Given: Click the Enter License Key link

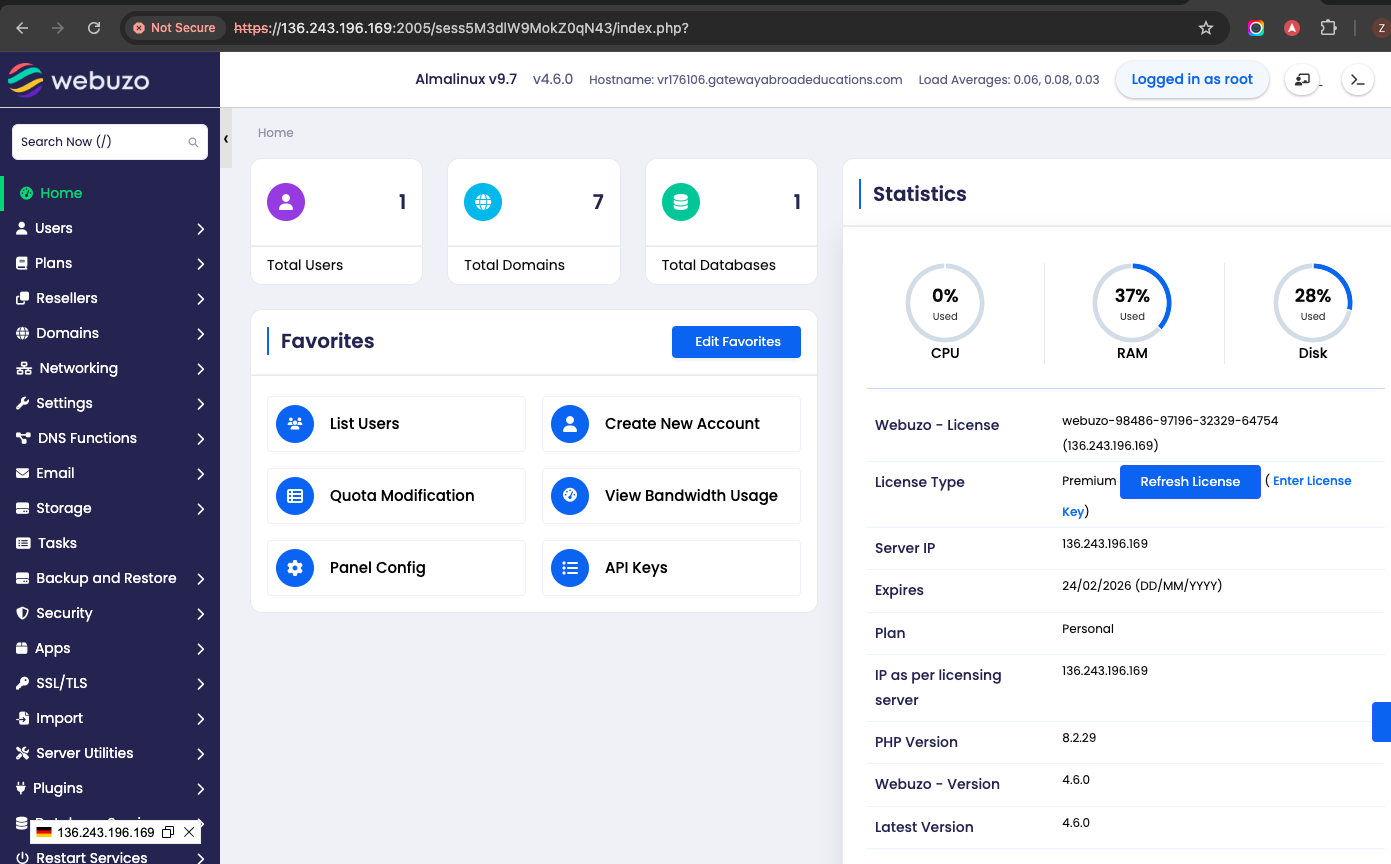Looking at the screenshot, I should click(1311, 481).
